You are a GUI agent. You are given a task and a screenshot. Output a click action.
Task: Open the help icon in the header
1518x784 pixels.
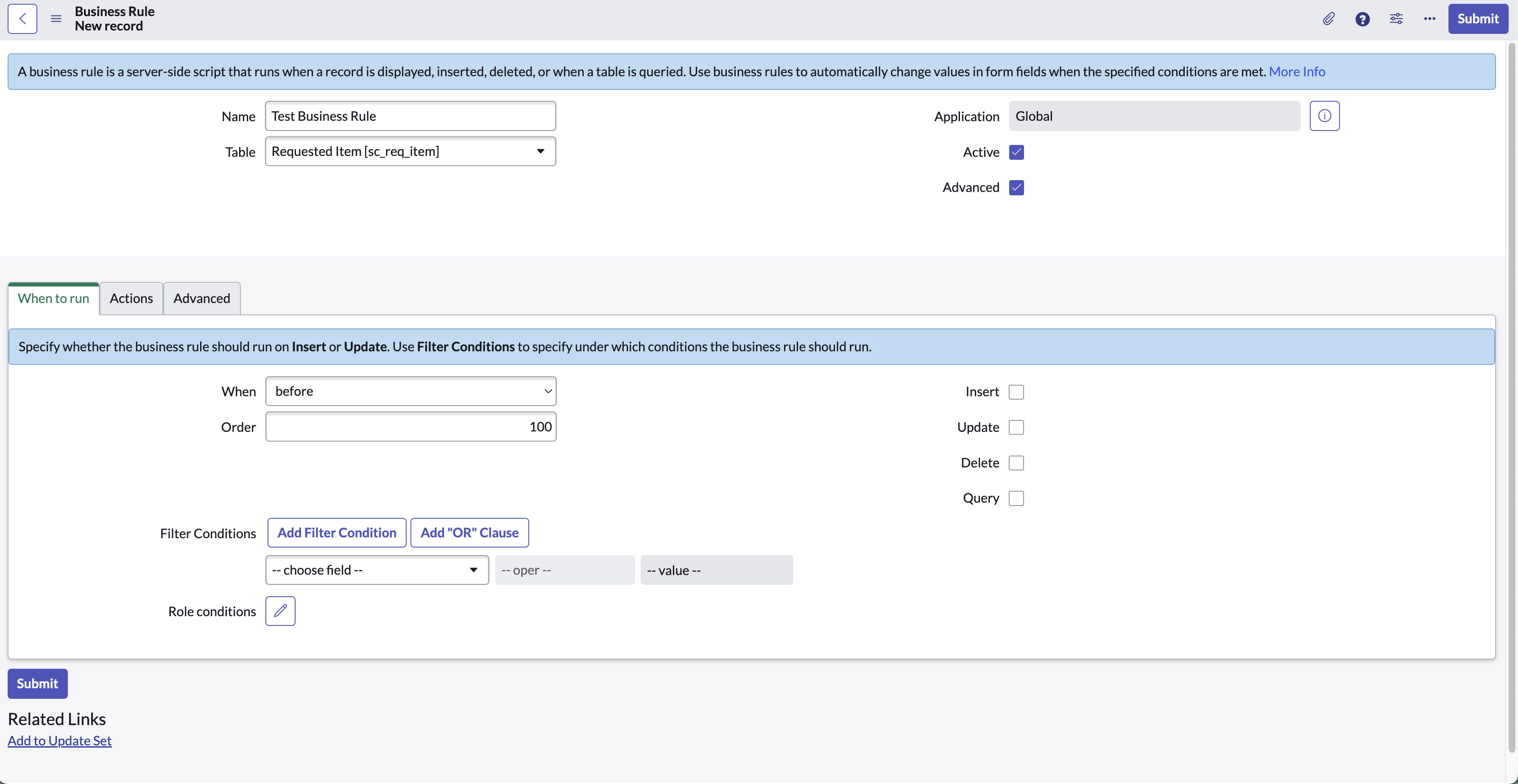1362,18
